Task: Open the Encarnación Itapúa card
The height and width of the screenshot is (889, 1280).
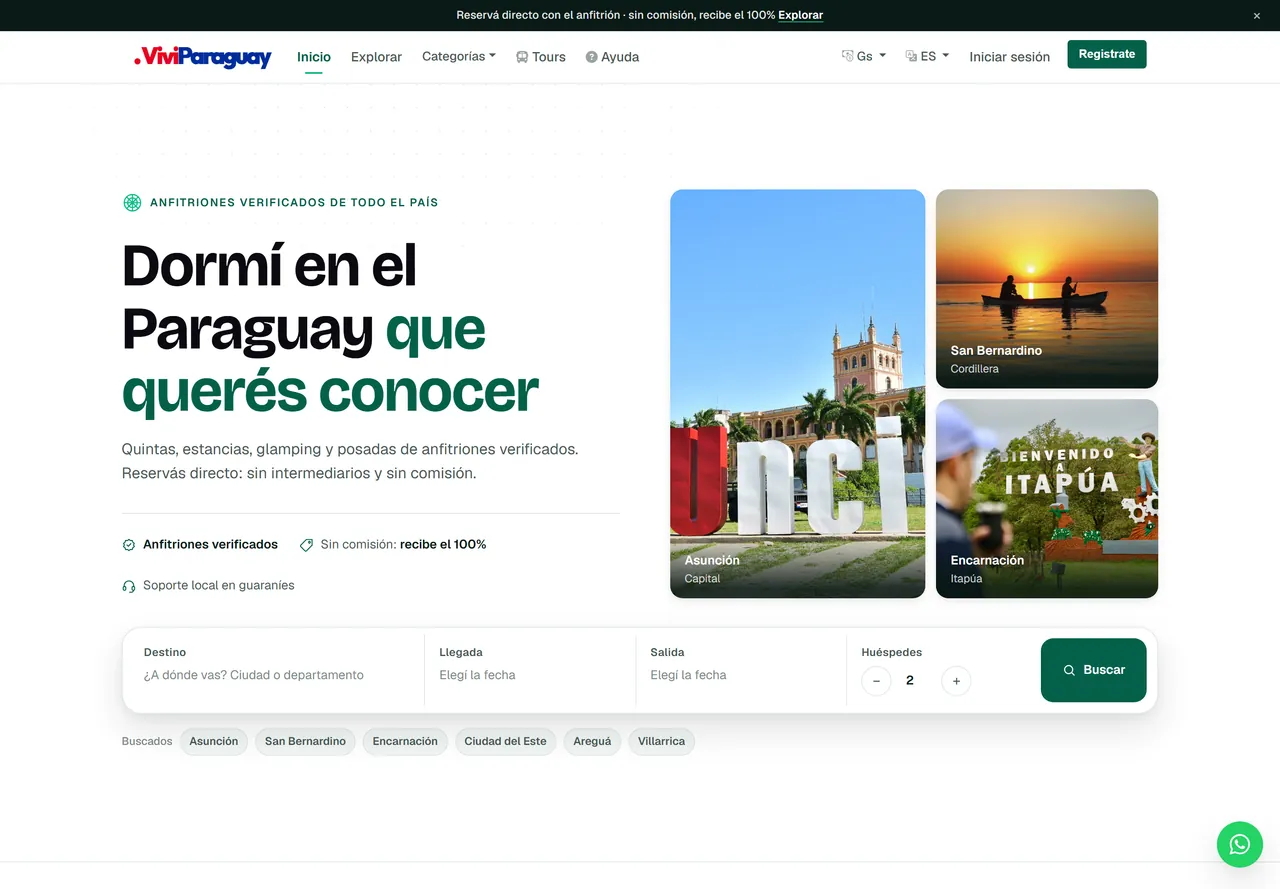Action: (x=1047, y=499)
